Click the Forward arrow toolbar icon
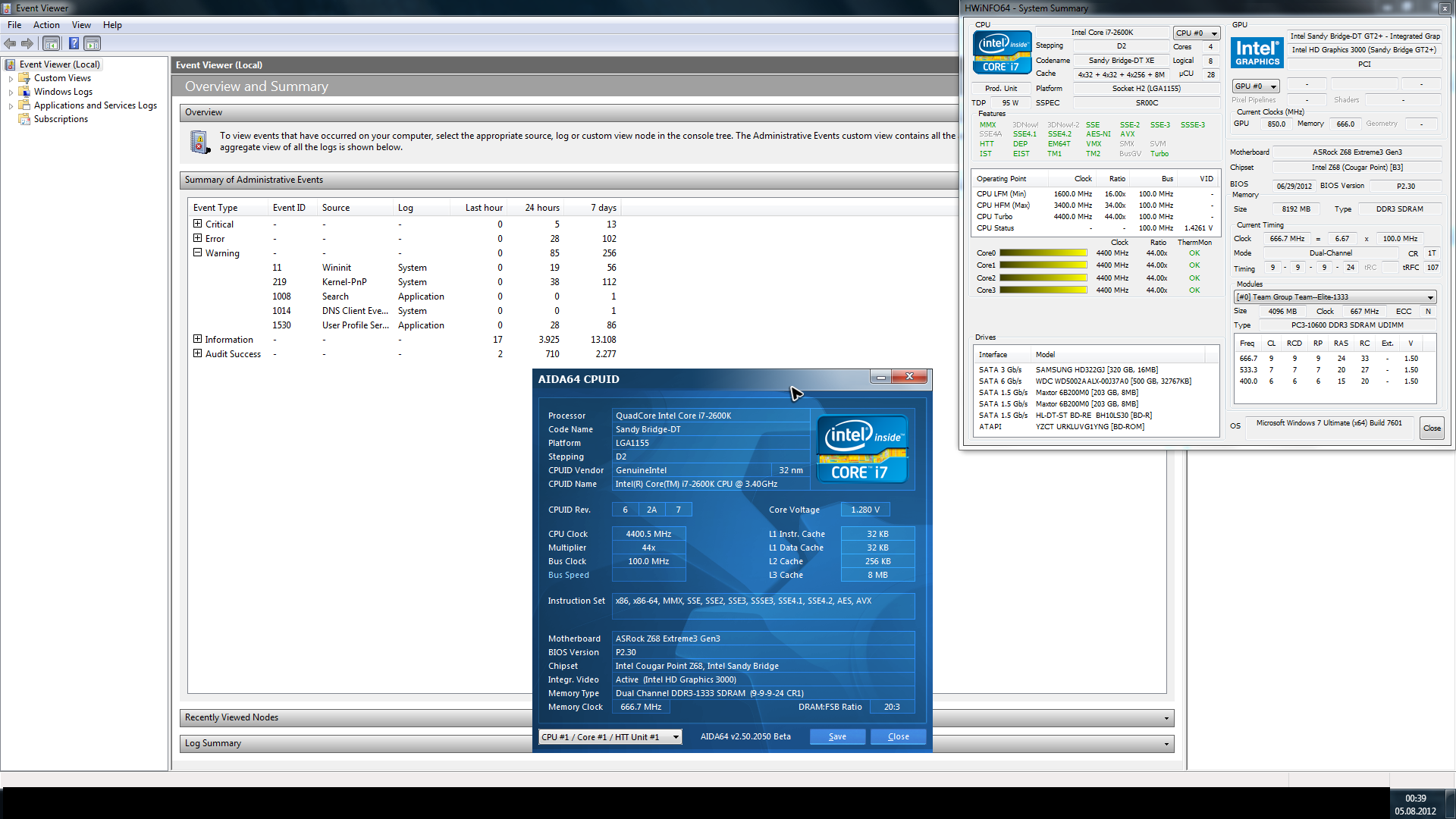The height and width of the screenshot is (819, 1456). (27, 44)
